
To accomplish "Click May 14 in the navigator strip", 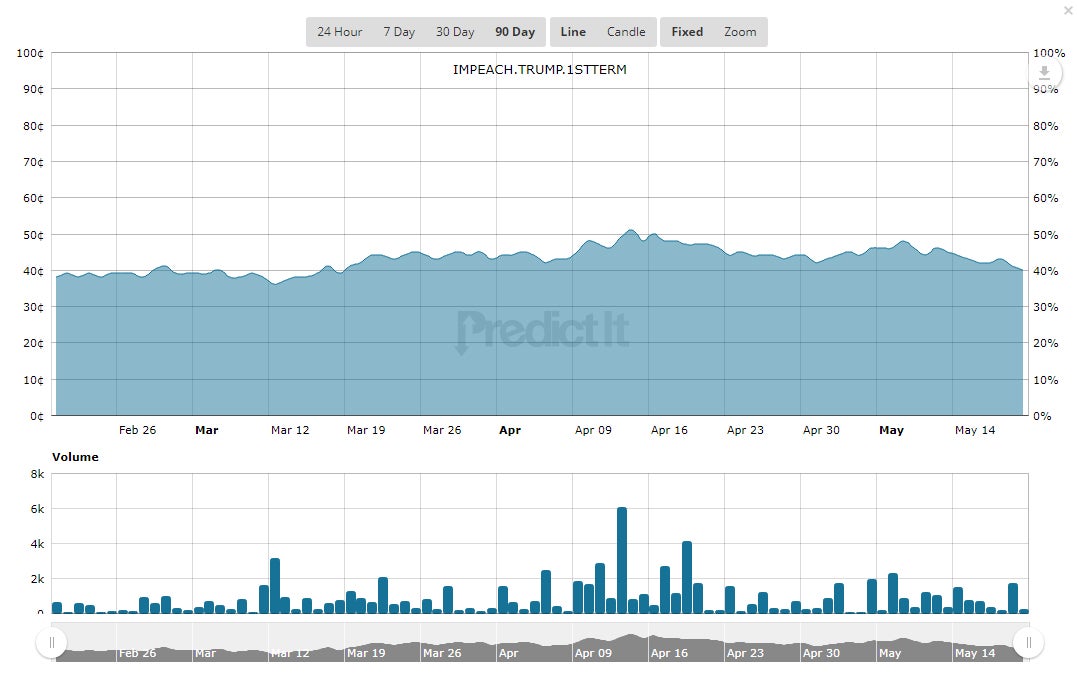I will [x=975, y=653].
